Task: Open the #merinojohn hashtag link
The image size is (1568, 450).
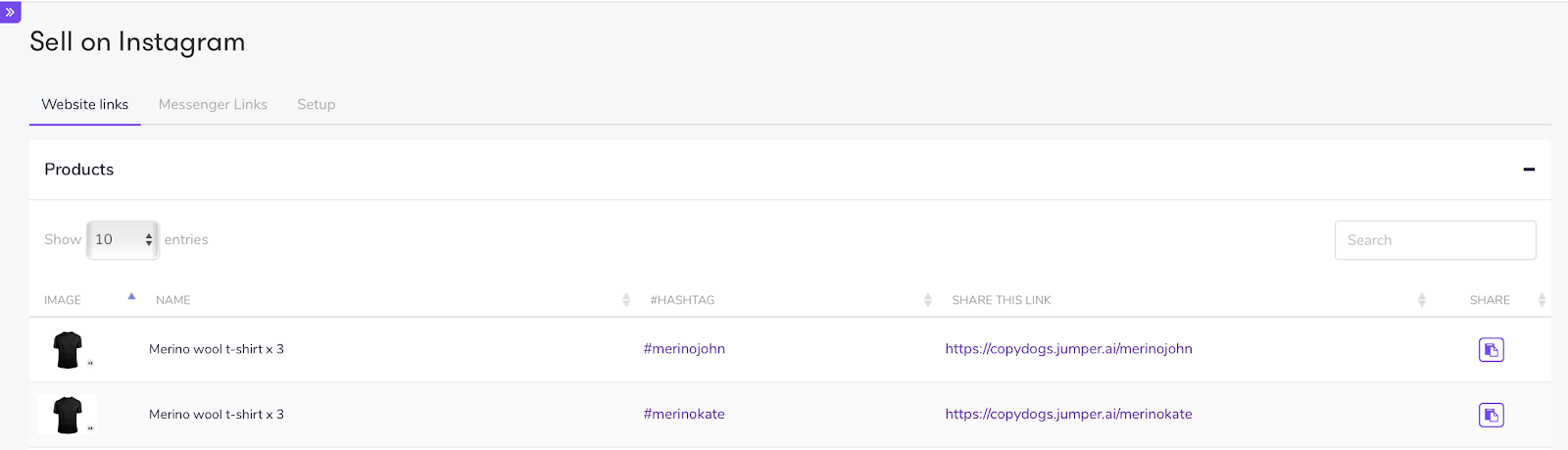Action: tap(684, 349)
